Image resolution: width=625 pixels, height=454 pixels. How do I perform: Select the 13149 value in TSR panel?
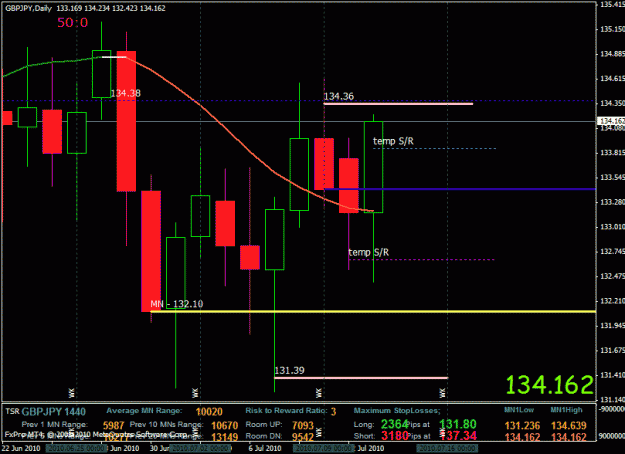224,438
